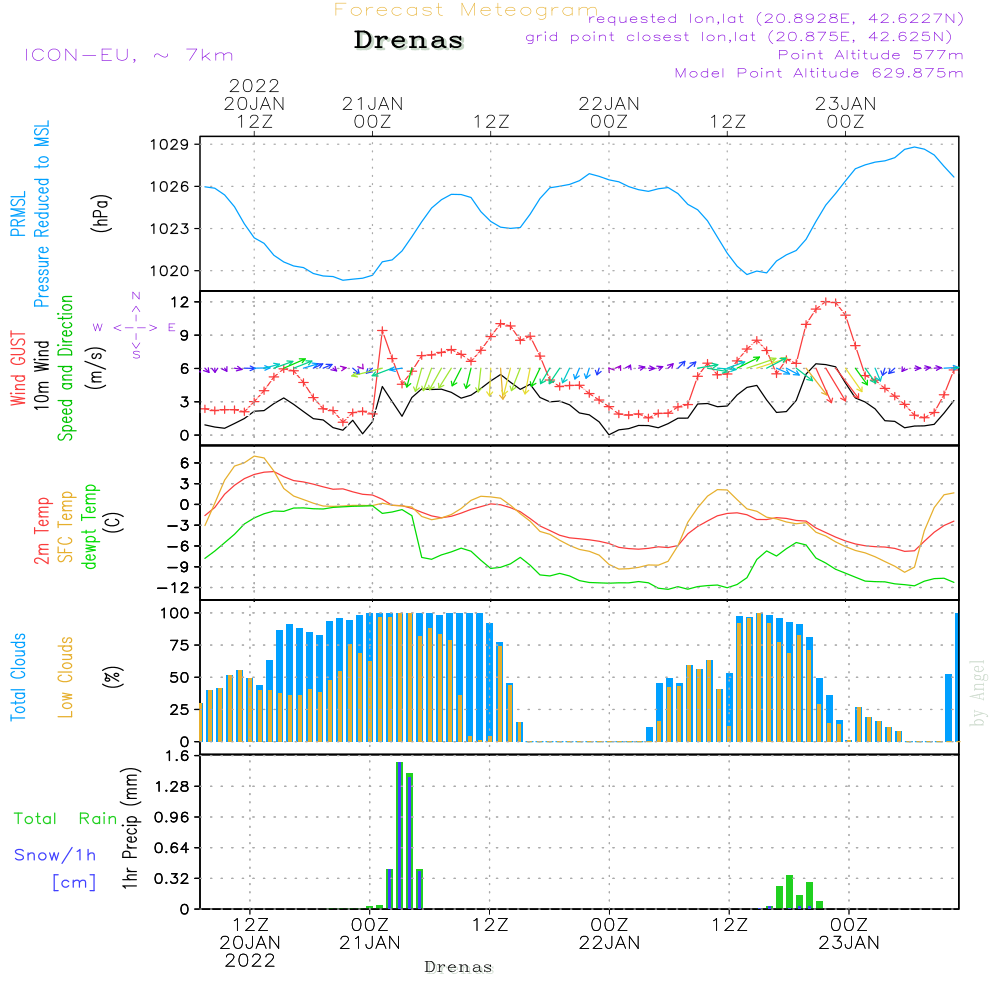The width and height of the screenshot is (1000, 1000).
Task: Select the blue 'Snow/1h' legend label
Action: 55,855
